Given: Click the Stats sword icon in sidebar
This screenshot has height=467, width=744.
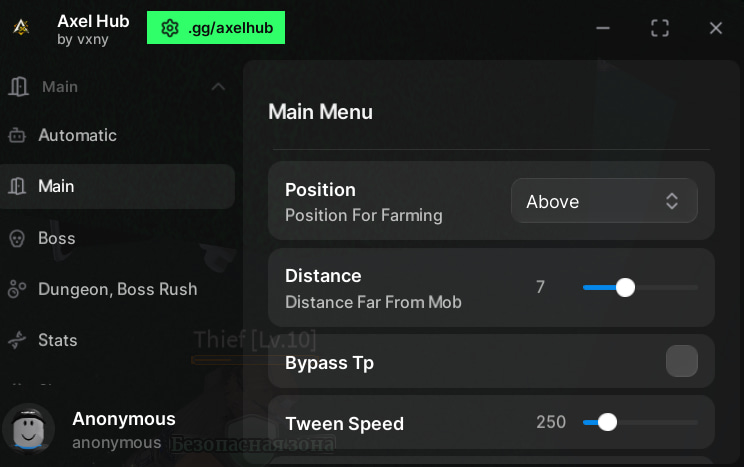Looking at the screenshot, I should tap(17, 340).
